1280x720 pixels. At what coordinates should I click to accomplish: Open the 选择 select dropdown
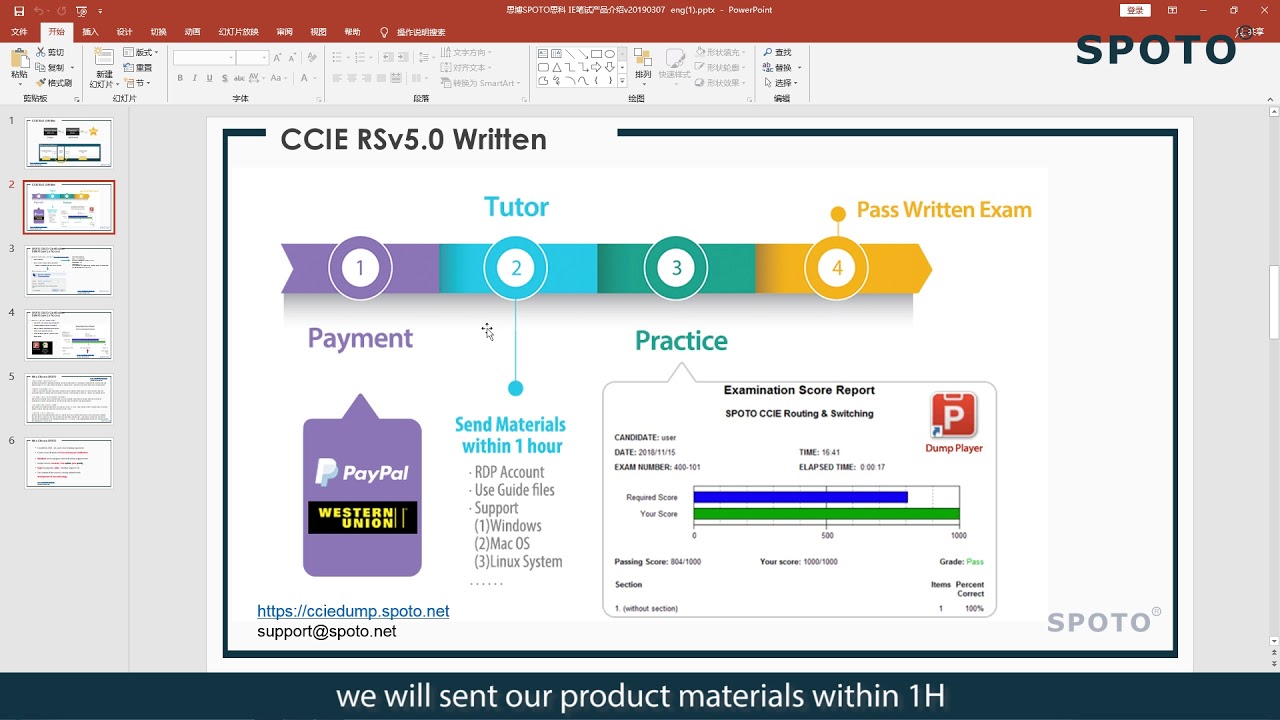[x=781, y=82]
